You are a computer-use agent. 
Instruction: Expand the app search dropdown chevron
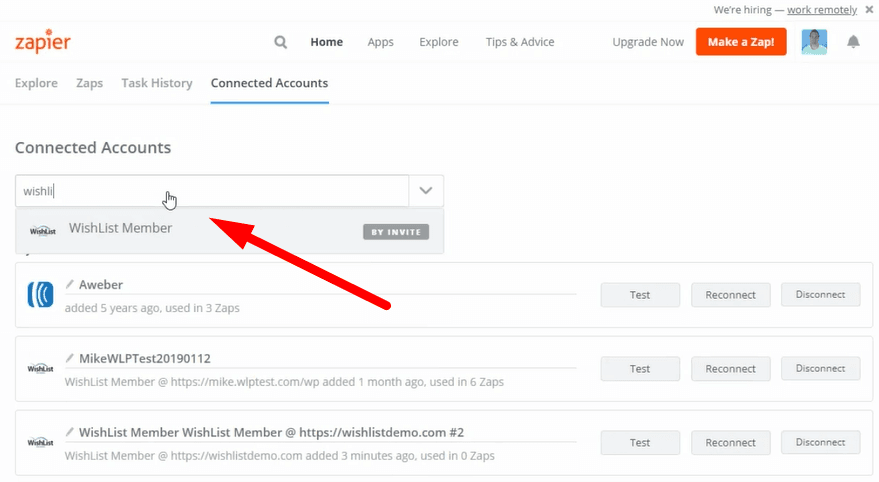[x=426, y=191]
